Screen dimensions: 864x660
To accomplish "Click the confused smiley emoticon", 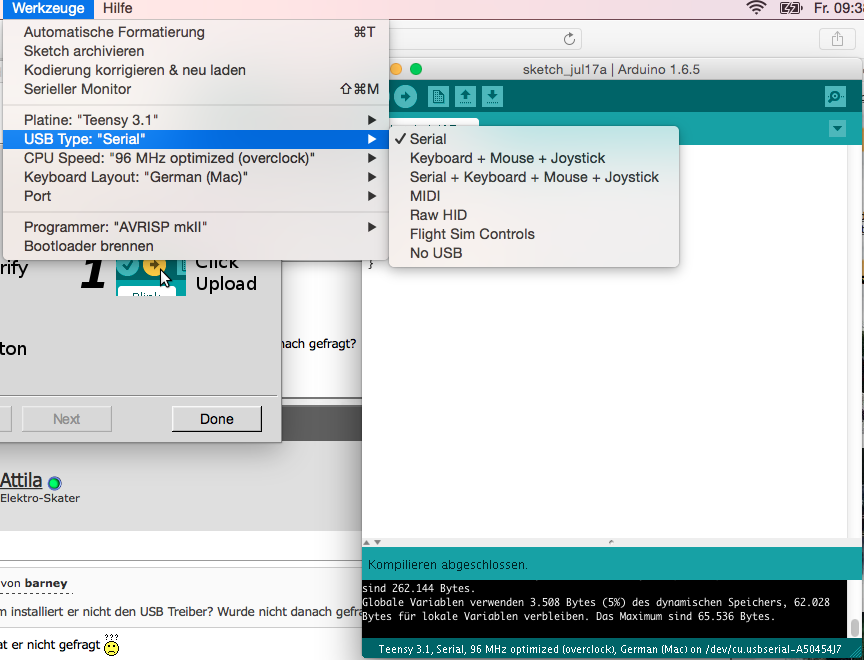I will point(111,645).
